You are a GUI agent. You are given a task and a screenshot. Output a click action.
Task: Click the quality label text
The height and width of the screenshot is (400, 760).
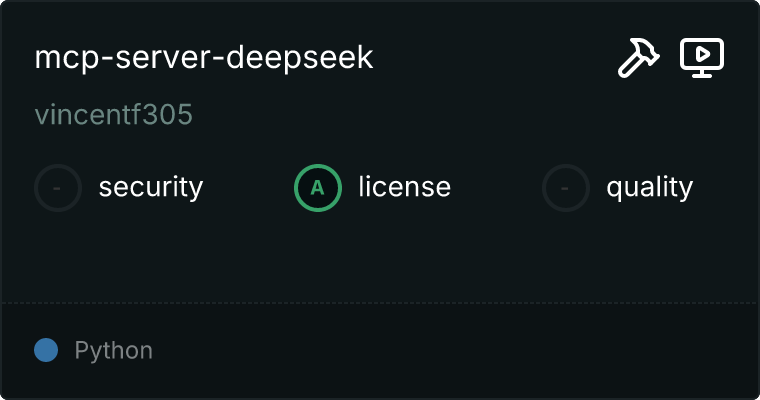649,188
